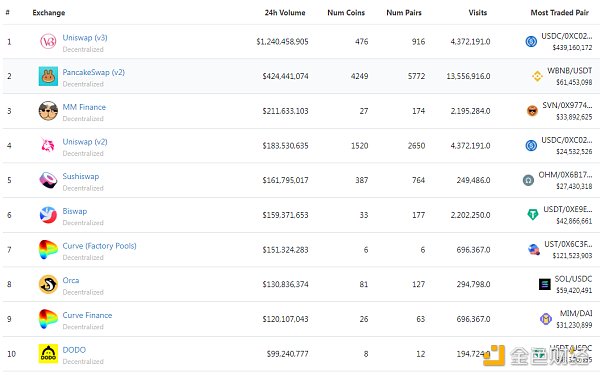The image size is (600, 377).
Task: Click the MM Finance dog logo
Action: pos(48,111)
